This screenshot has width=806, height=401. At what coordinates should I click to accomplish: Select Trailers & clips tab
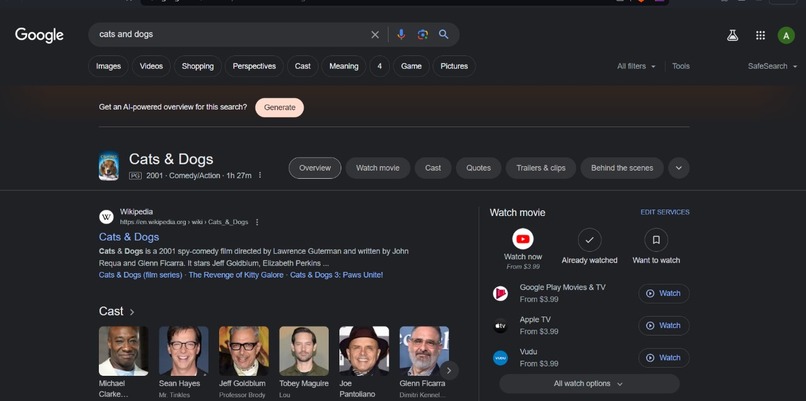541,168
